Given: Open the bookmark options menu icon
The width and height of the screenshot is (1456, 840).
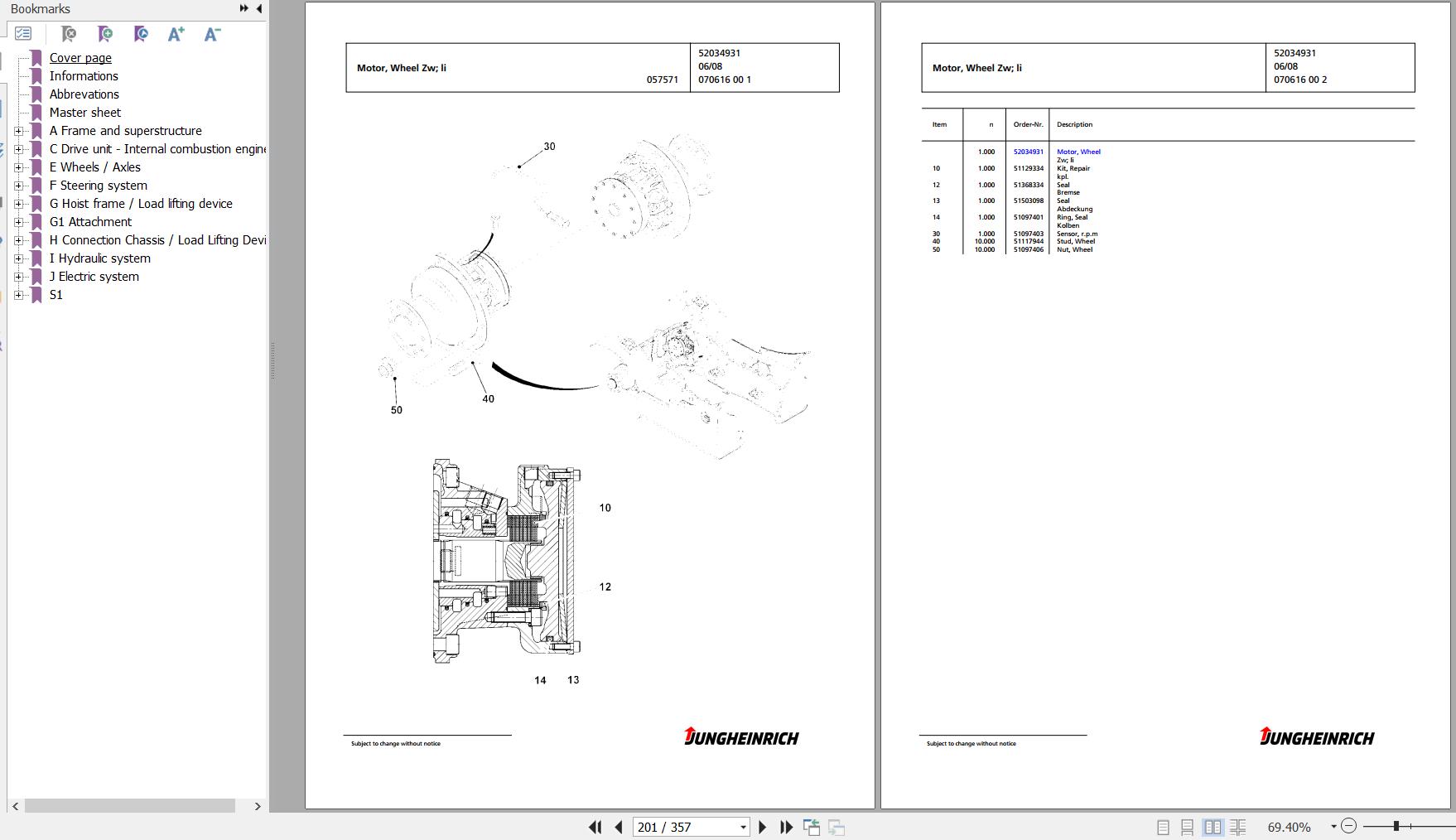Looking at the screenshot, I should point(23,34).
